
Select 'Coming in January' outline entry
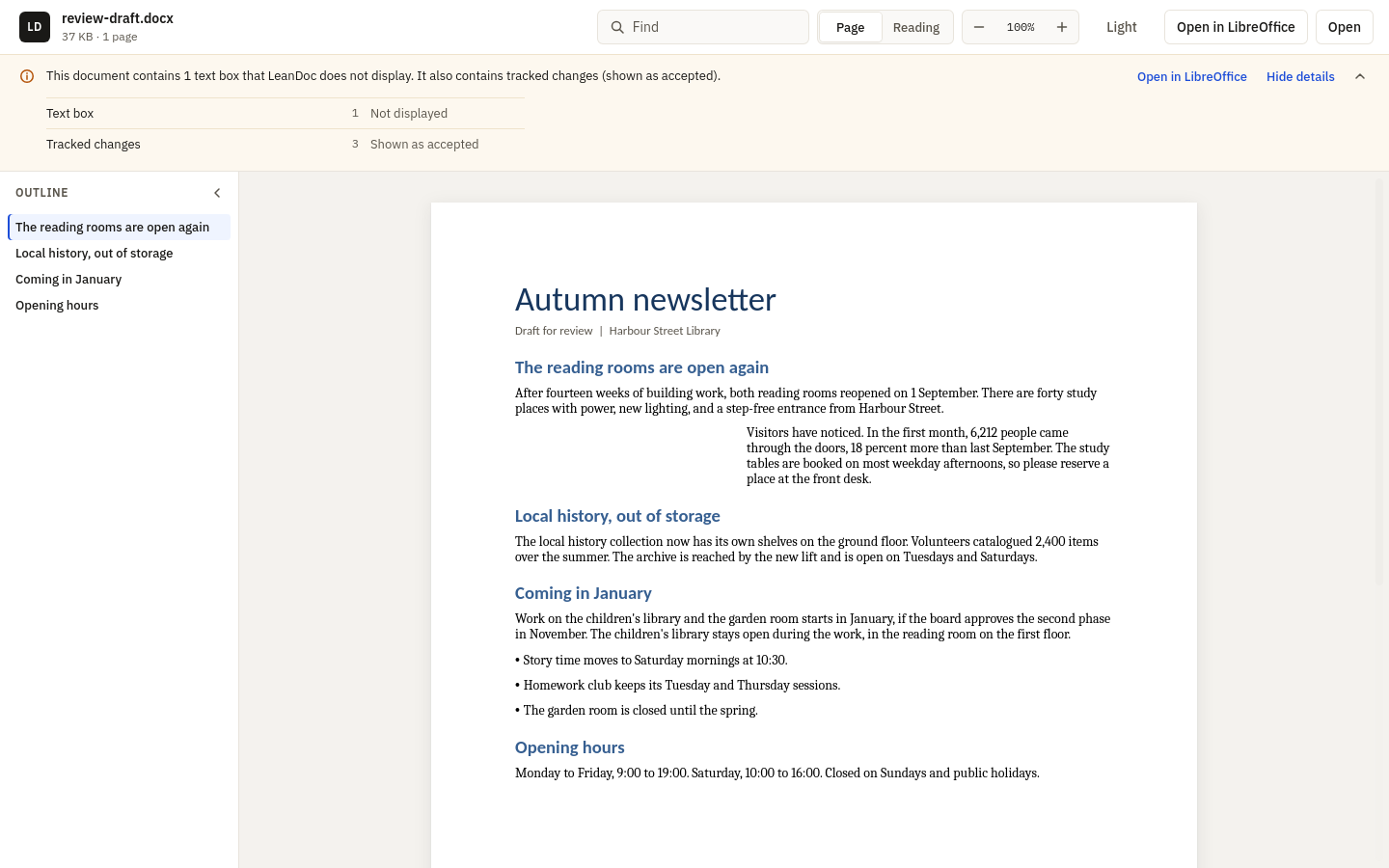tap(119, 279)
